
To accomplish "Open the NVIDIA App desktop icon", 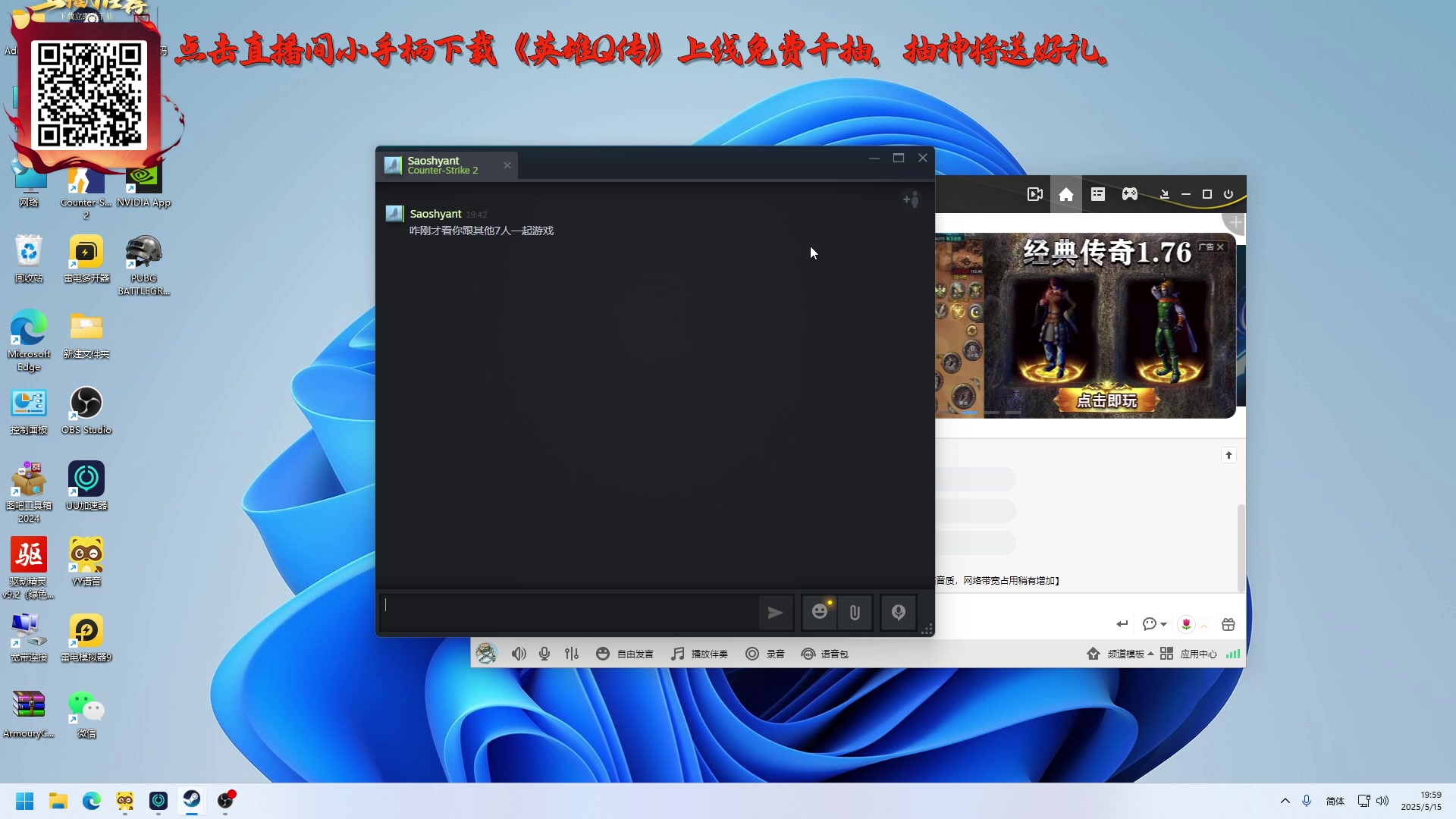I will 143,186.
